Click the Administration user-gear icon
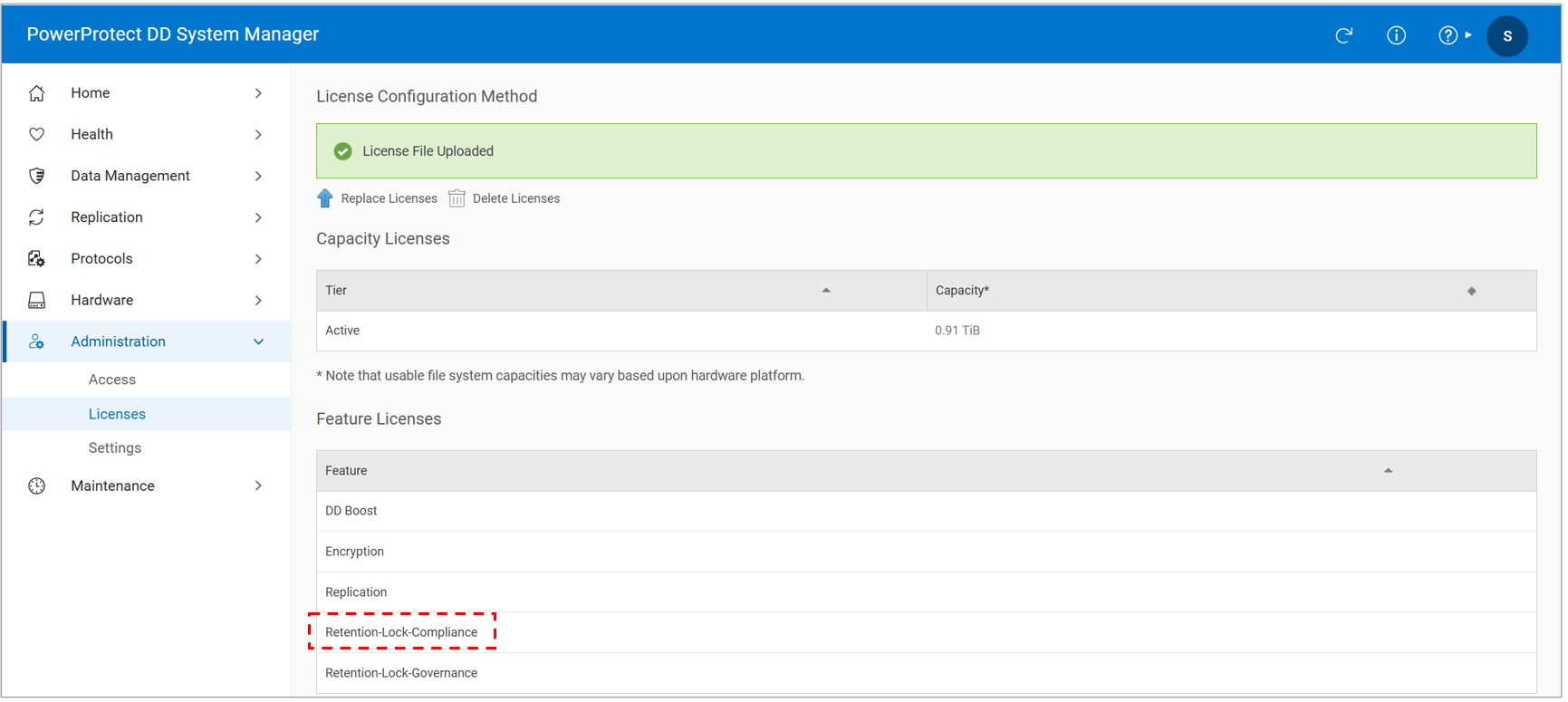The width and height of the screenshot is (1568, 702). point(36,341)
